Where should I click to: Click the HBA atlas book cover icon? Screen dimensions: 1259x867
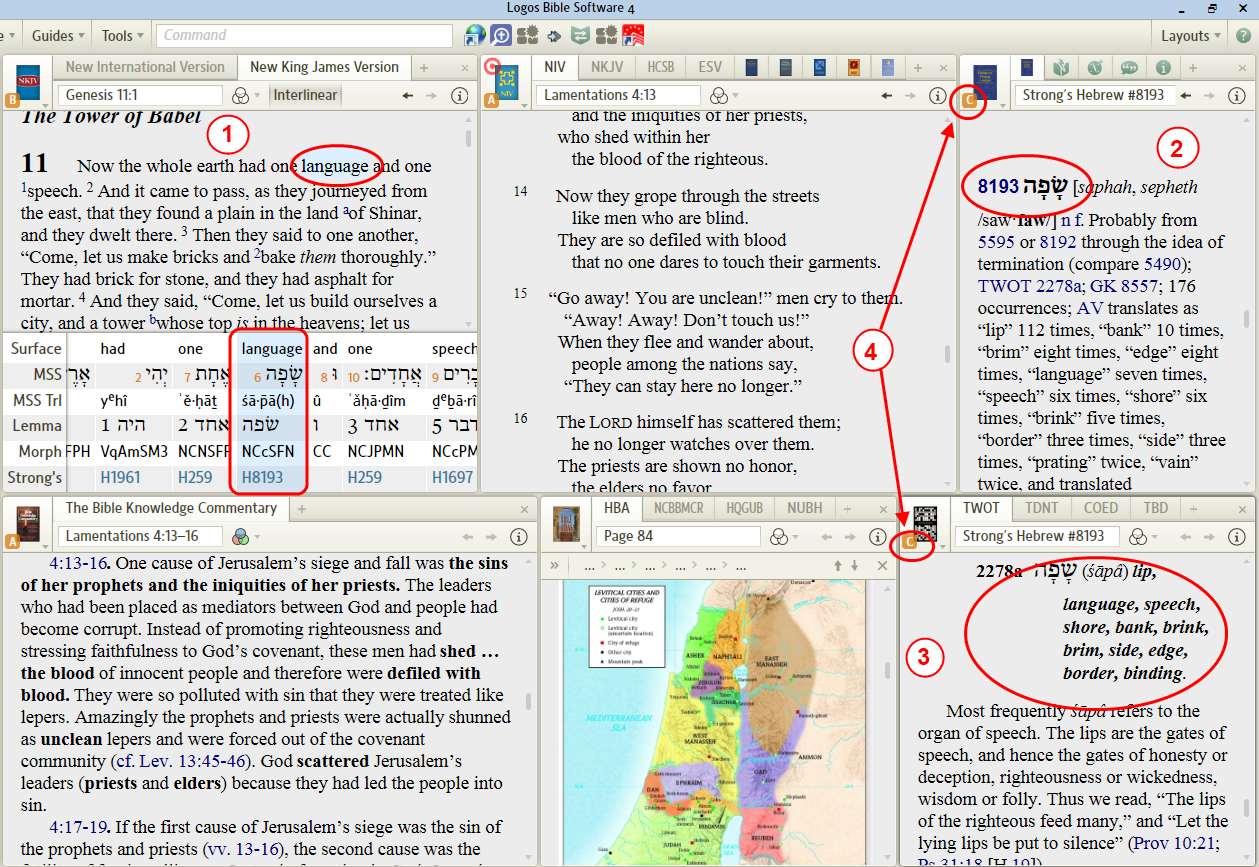tap(565, 523)
